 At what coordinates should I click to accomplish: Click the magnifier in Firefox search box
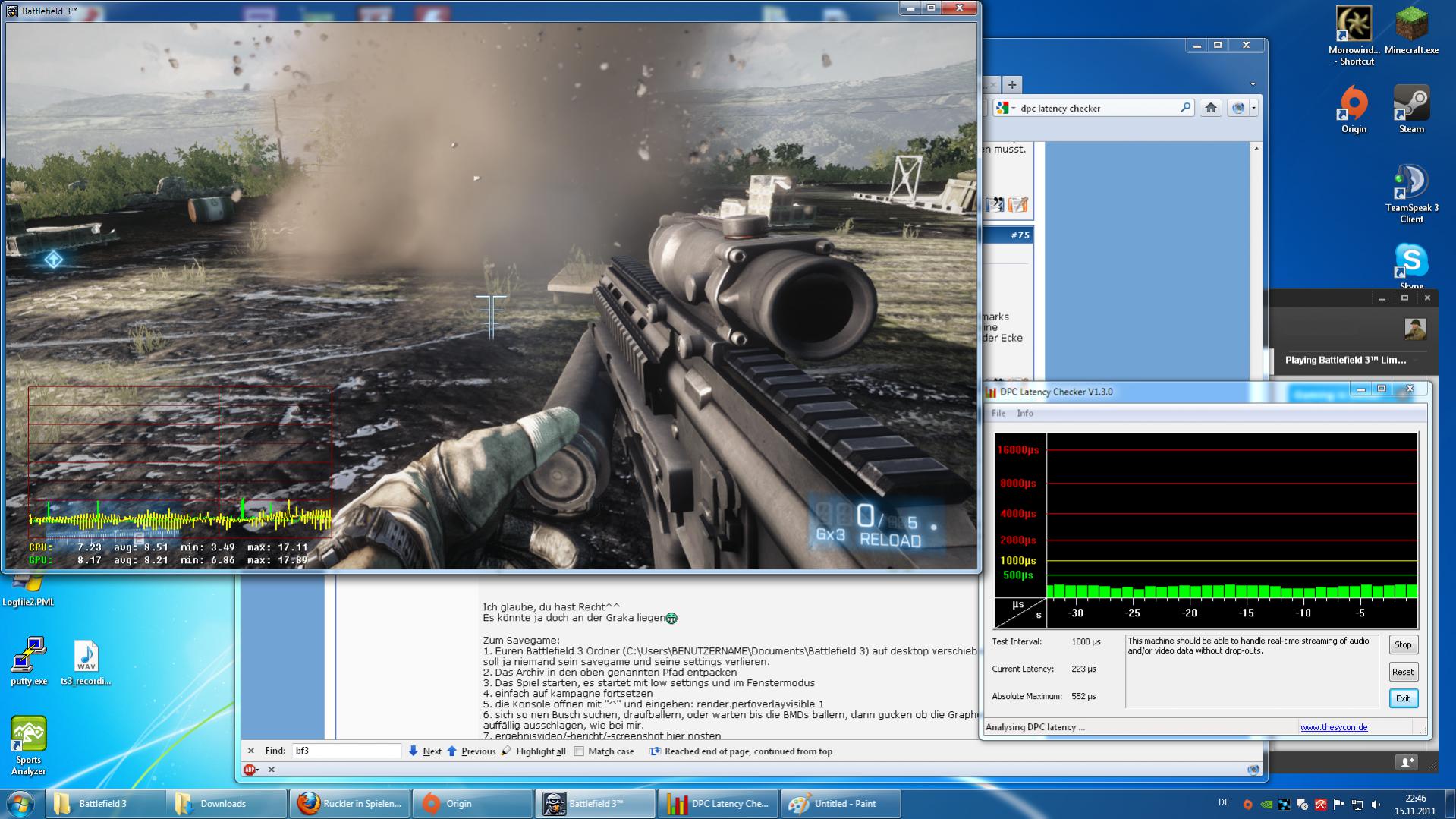(x=1185, y=108)
